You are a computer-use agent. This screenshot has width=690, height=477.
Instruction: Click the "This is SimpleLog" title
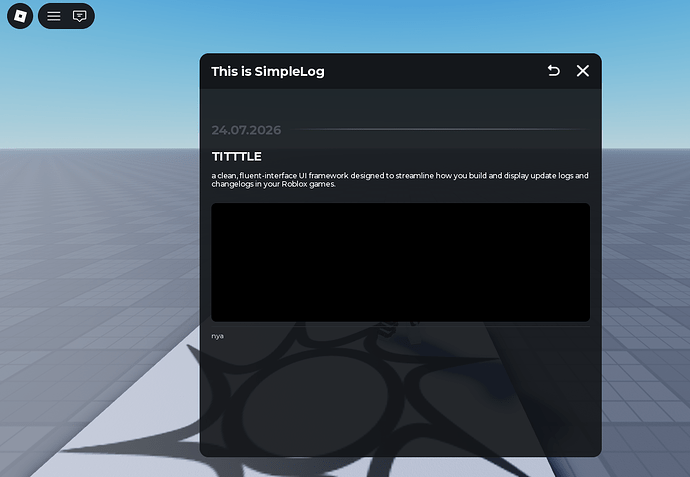tap(268, 71)
